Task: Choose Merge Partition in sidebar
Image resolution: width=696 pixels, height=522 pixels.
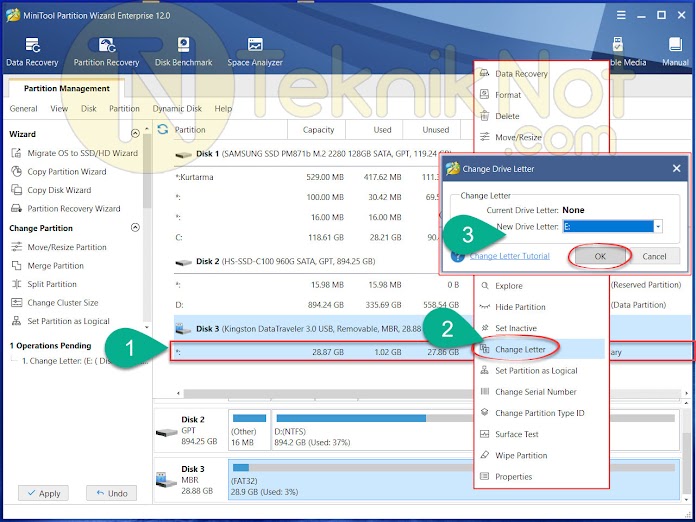Action: pyautogui.click(x=47, y=266)
